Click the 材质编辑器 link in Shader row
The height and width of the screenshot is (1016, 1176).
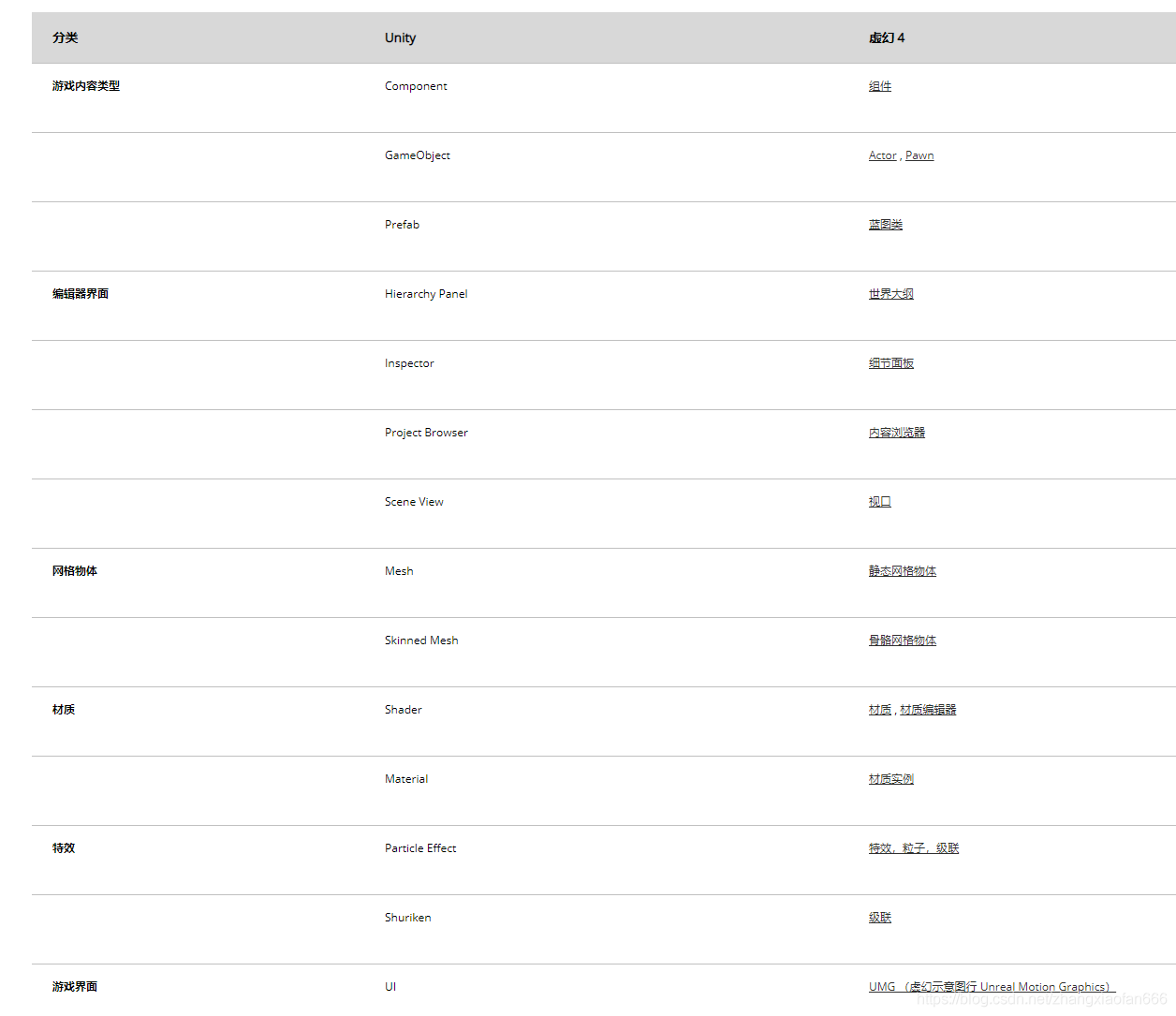tap(928, 710)
